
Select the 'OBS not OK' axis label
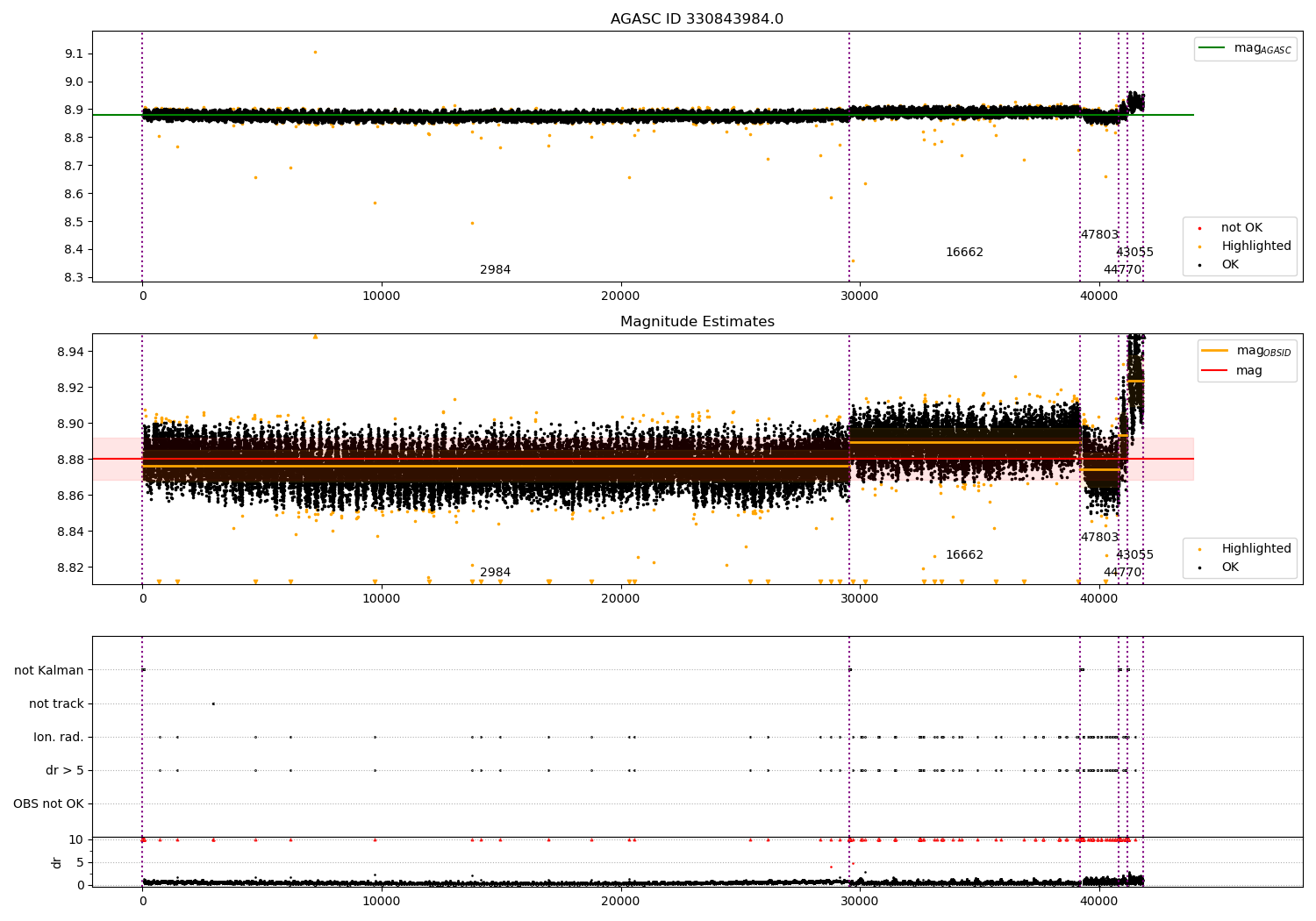pyautogui.click(x=48, y=804)
